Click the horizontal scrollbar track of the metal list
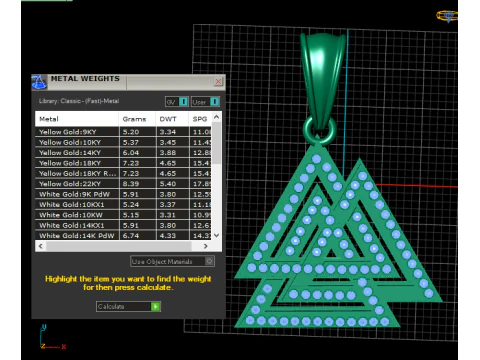Image resolution: width=480 pixels, height=360 pixels. [119, 246]
